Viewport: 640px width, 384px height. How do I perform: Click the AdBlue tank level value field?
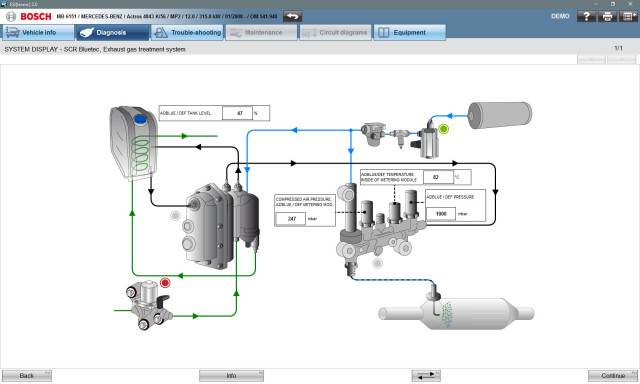[x=238, y=113]
